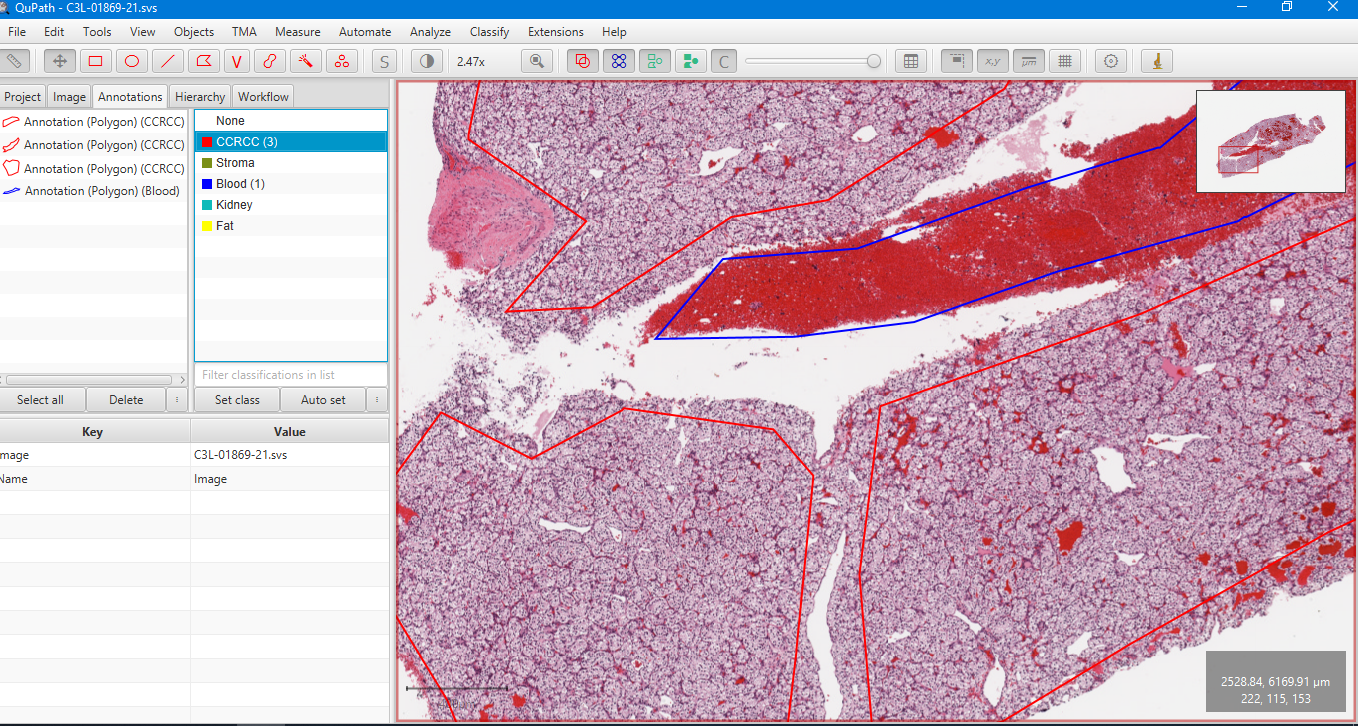The image size is (1363, 727).
Task: Toggle the scalebar display button
Action: [1029, 61]
